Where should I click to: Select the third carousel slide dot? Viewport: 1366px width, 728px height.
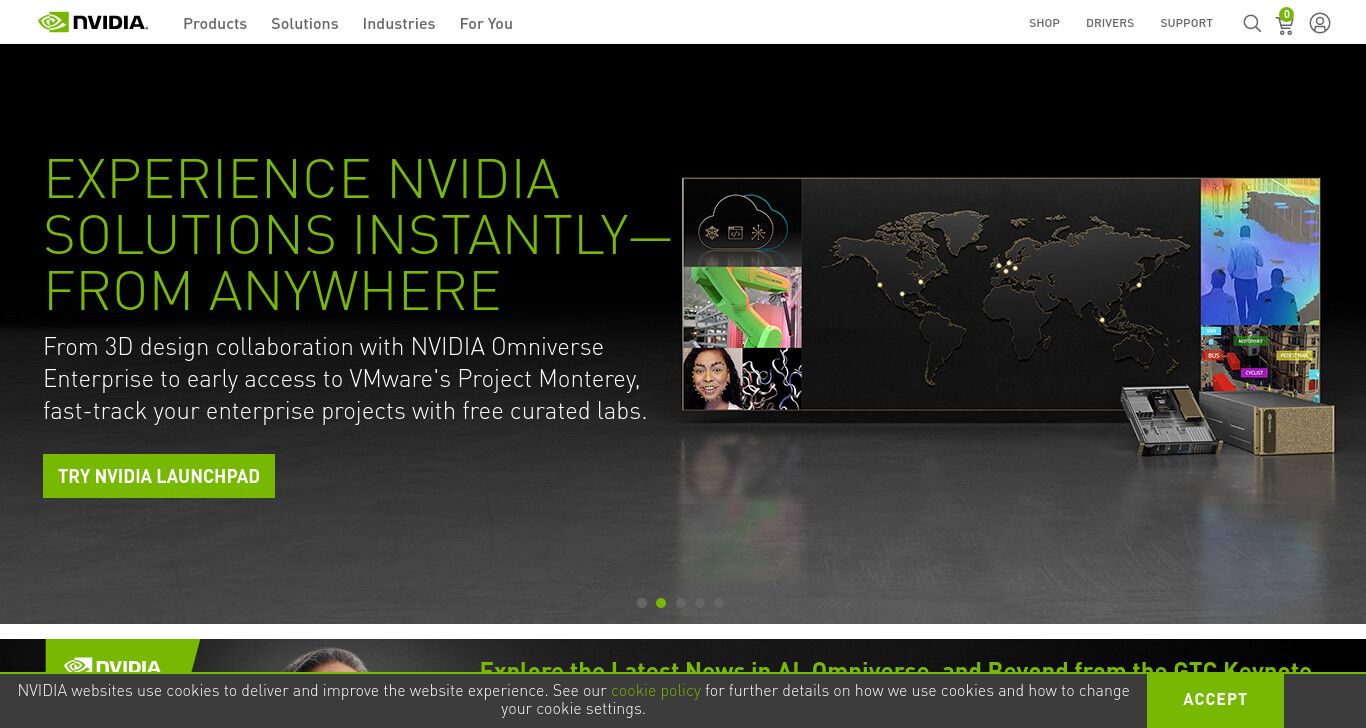click(x=681, y=603)
